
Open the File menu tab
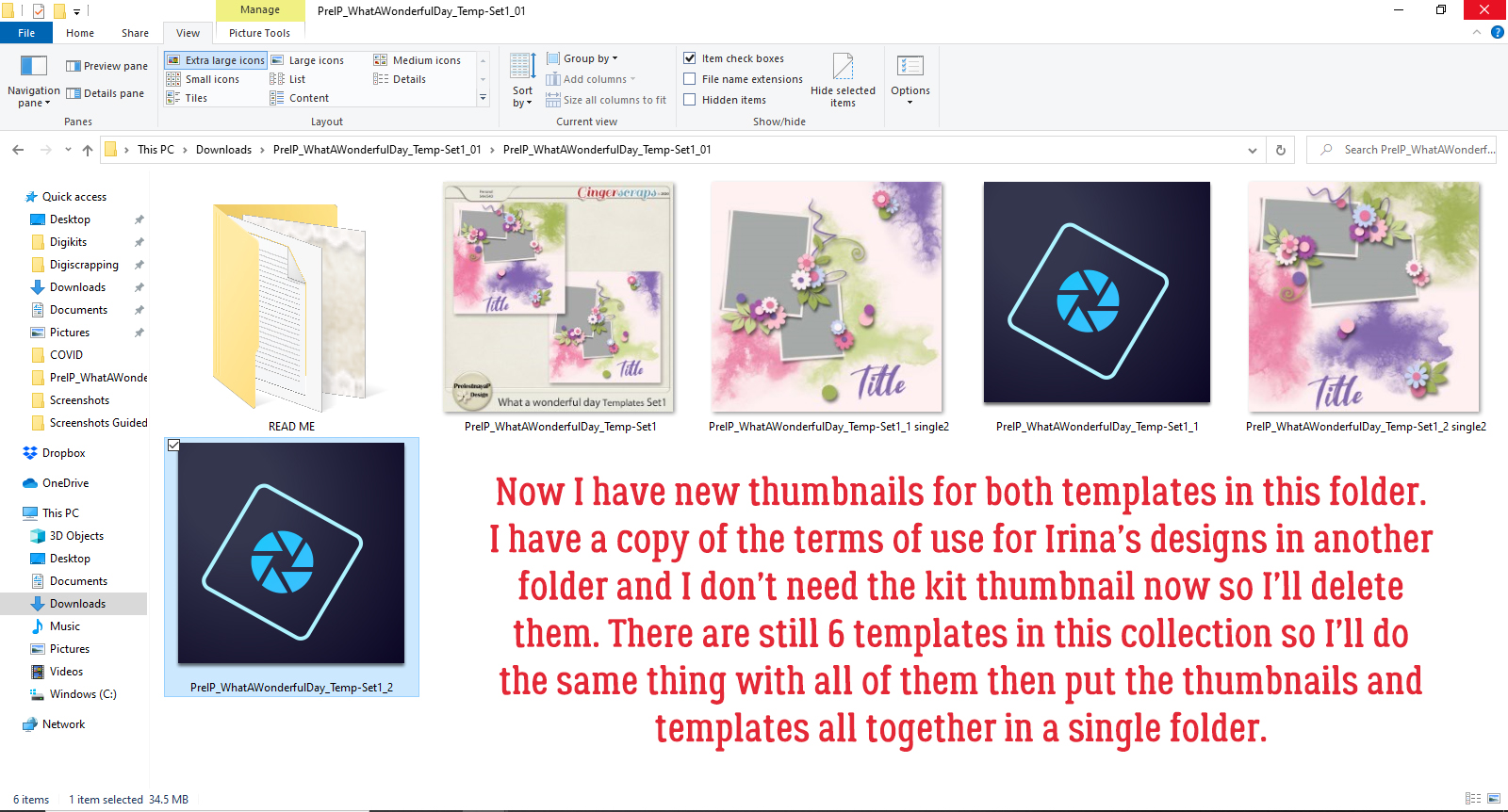click(26, 33)
